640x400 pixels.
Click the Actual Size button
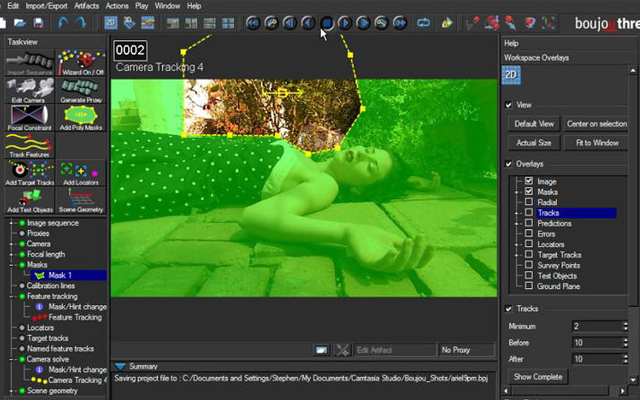coord(534,142)
